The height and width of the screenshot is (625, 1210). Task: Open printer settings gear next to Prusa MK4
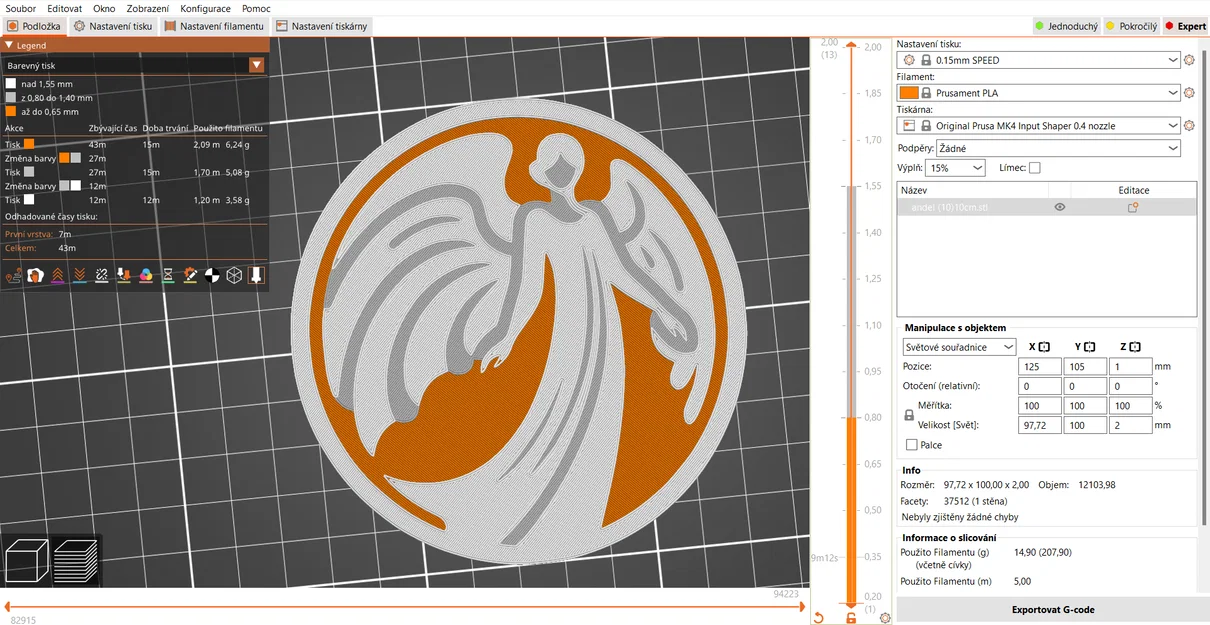[1189, 126]
